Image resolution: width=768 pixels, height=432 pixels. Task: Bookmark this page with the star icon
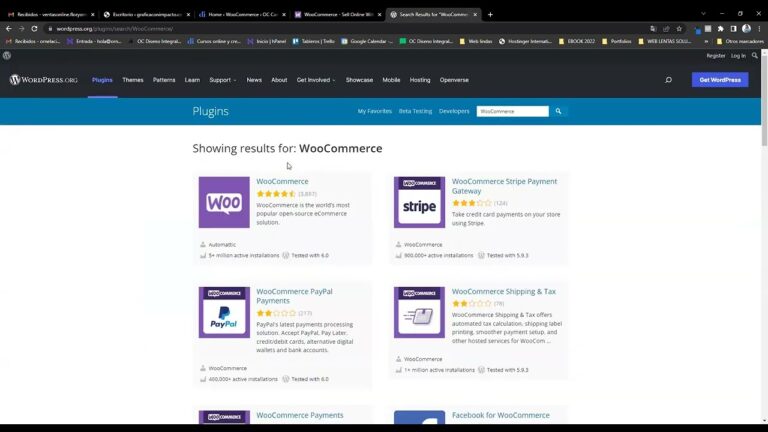point(679,29)
